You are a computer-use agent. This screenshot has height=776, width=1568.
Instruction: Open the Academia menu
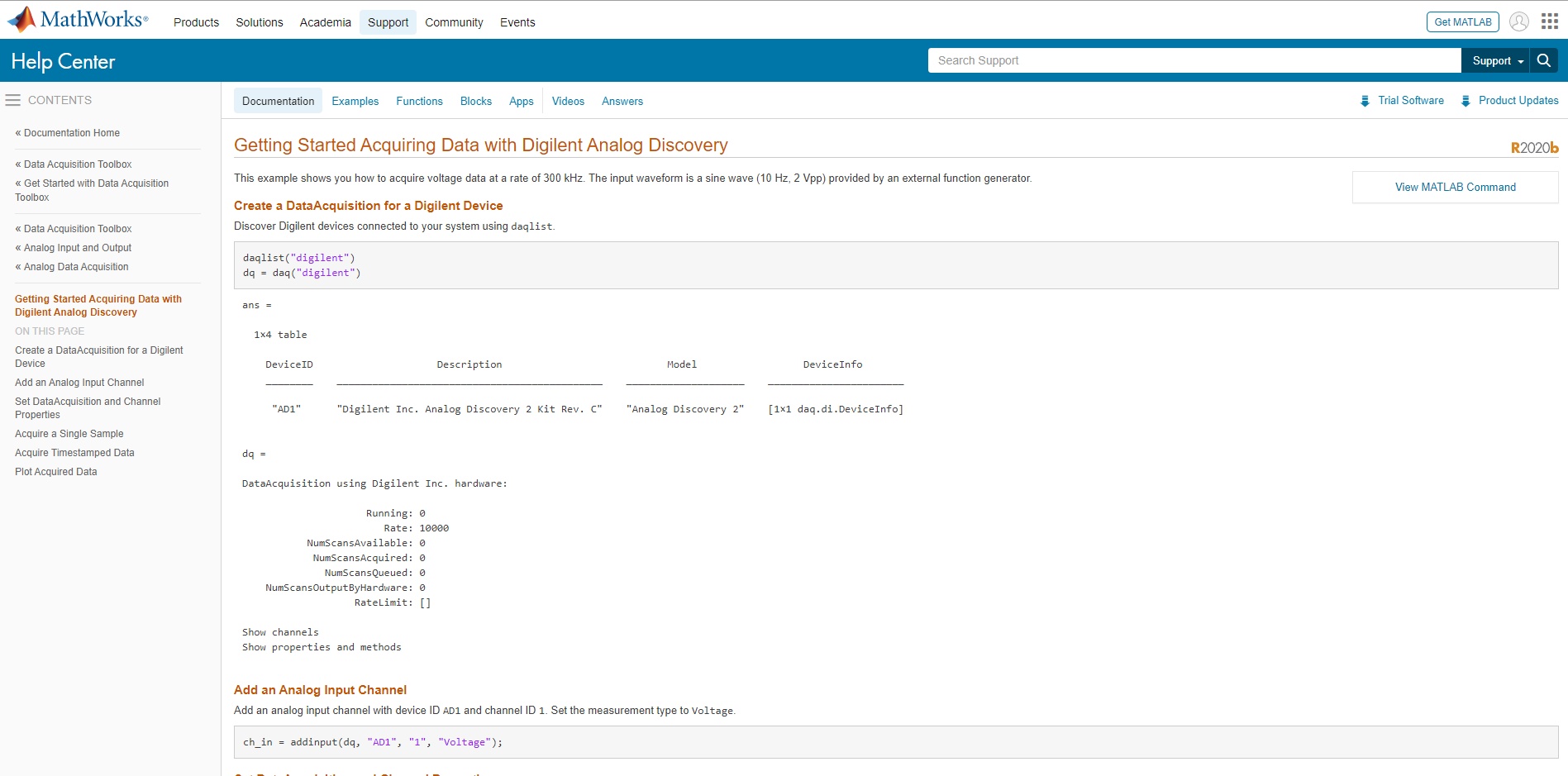pyautogui.click(x=325, y=22)
